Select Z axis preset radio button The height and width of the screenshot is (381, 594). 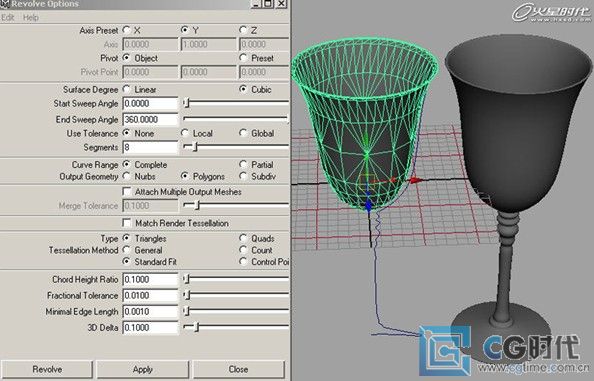243,30
